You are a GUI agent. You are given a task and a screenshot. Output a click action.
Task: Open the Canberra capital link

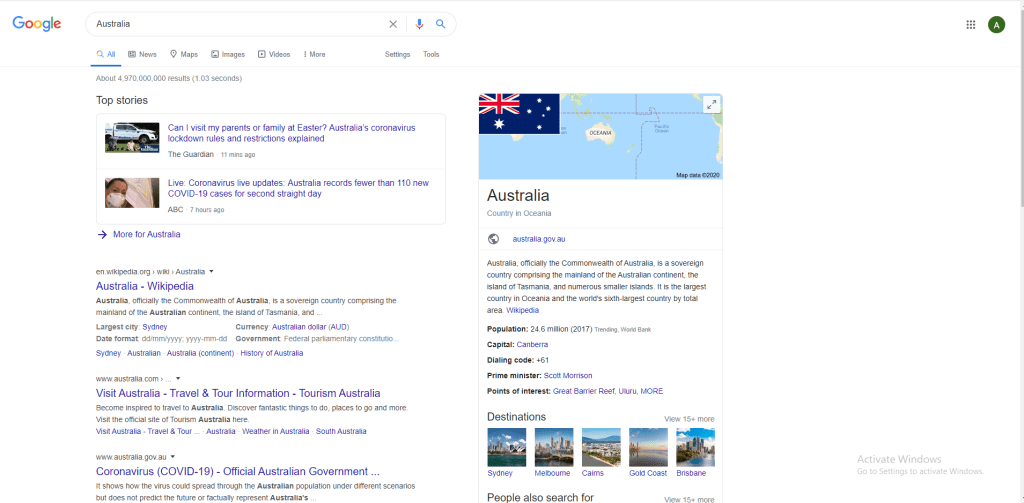532,344
